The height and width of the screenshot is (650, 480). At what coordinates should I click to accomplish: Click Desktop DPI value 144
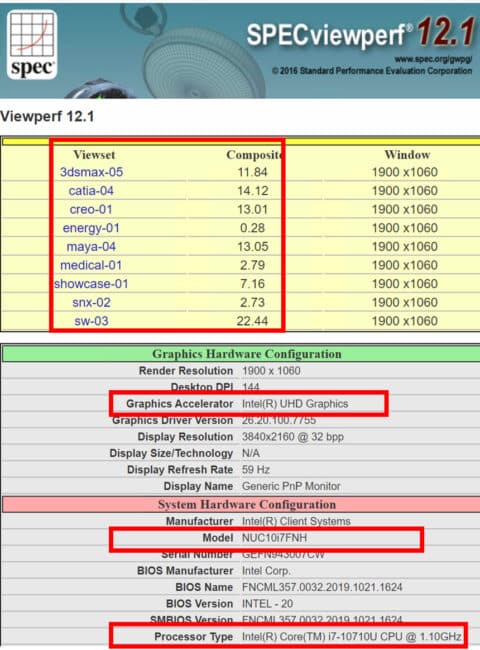[x=250, y=387]
